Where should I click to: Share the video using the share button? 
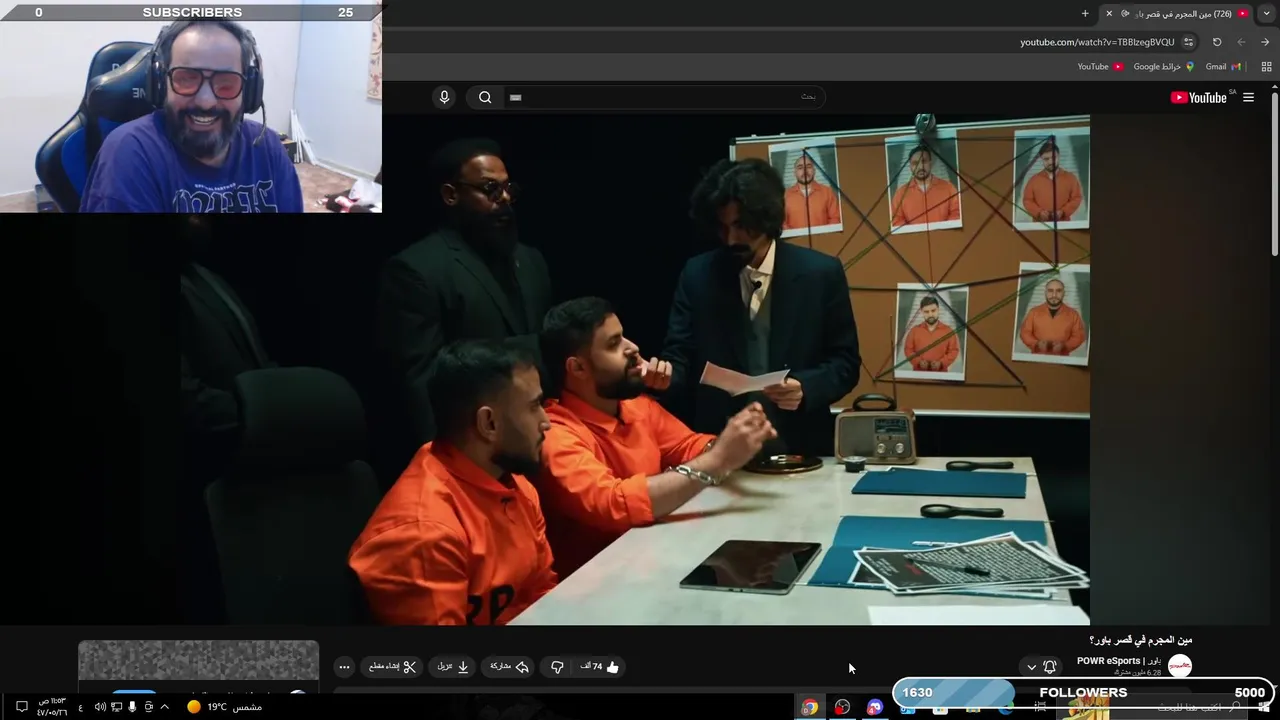coord(509,667)
